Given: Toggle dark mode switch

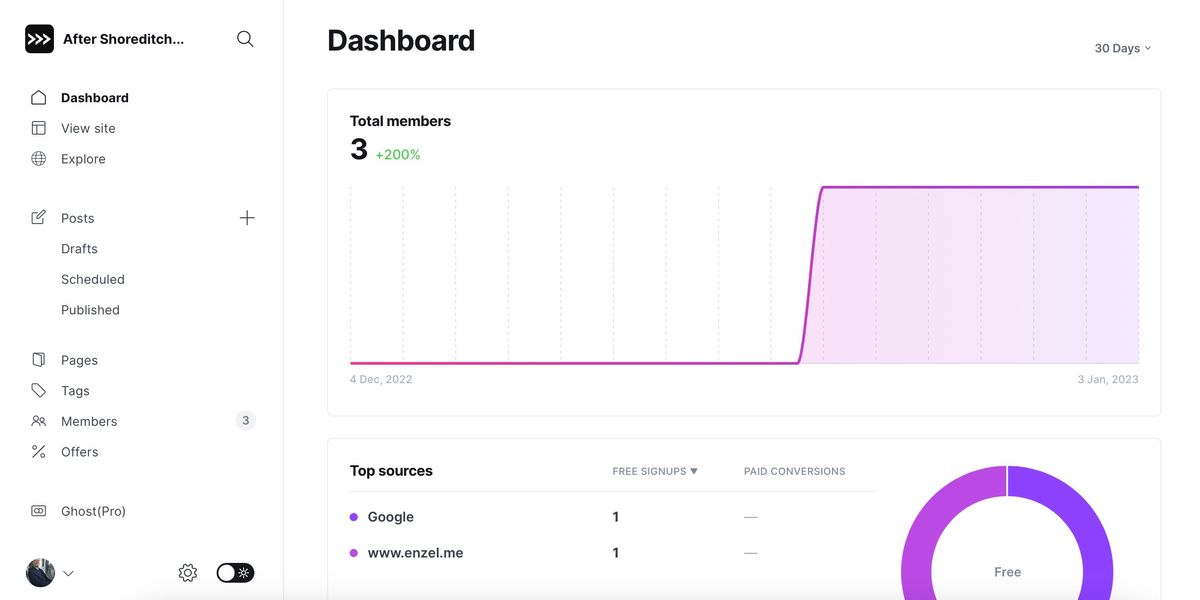Looking at the screenshot, I should coord(236,573).
